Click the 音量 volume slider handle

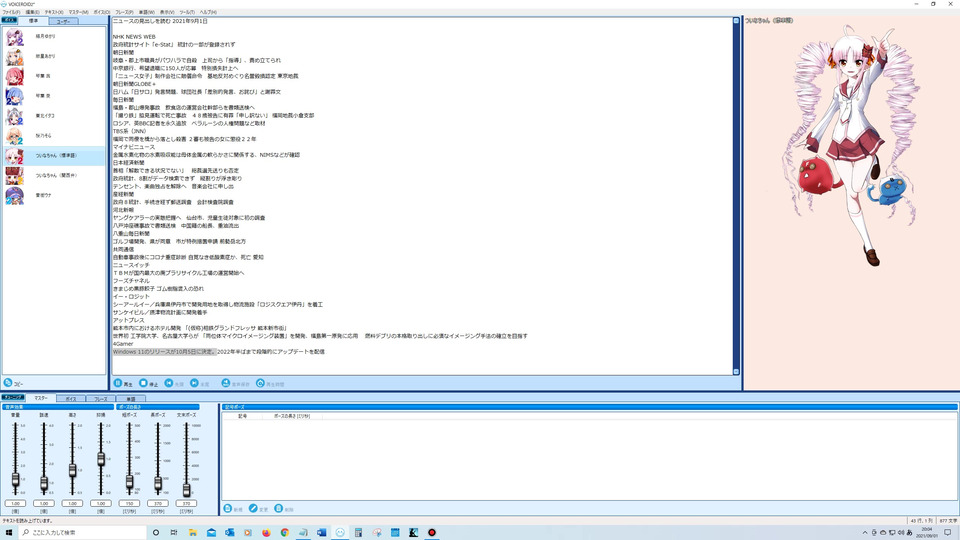pyautogui.click(x=15, y=479)
